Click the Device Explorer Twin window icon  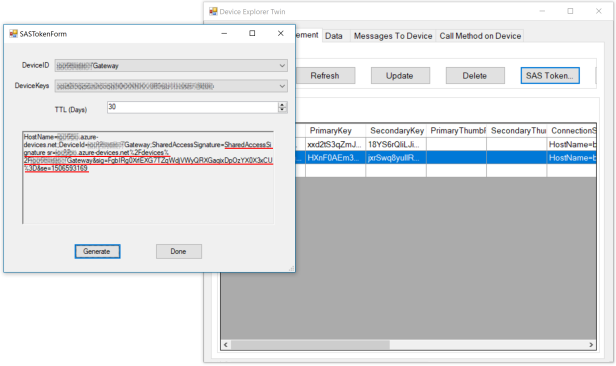pos(213,11)
